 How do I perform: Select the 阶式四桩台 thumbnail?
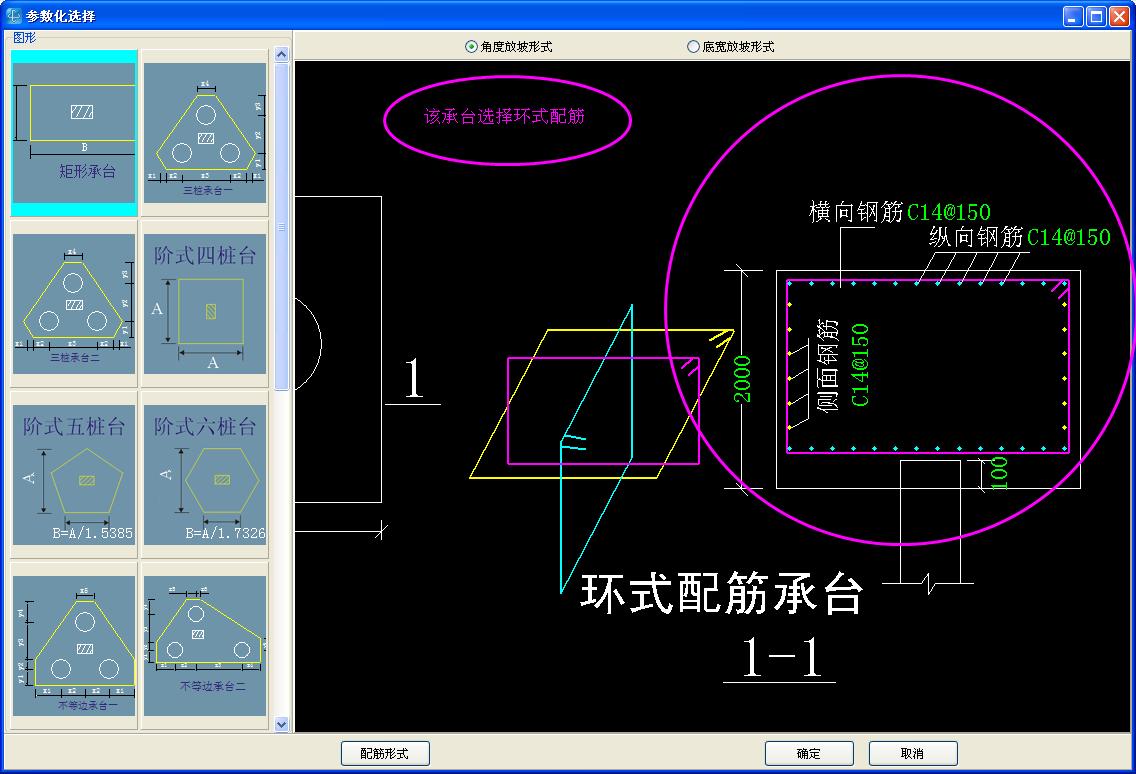(205, 304)
